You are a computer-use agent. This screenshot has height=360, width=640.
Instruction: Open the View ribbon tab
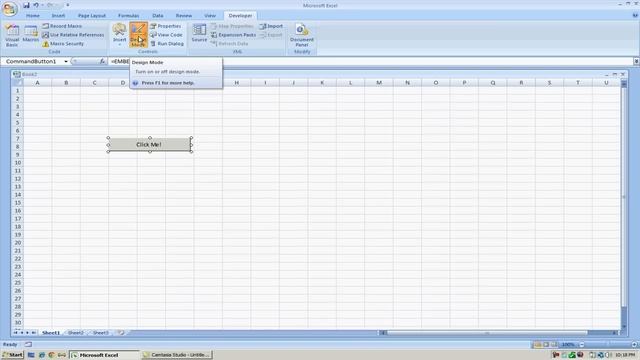210,16
